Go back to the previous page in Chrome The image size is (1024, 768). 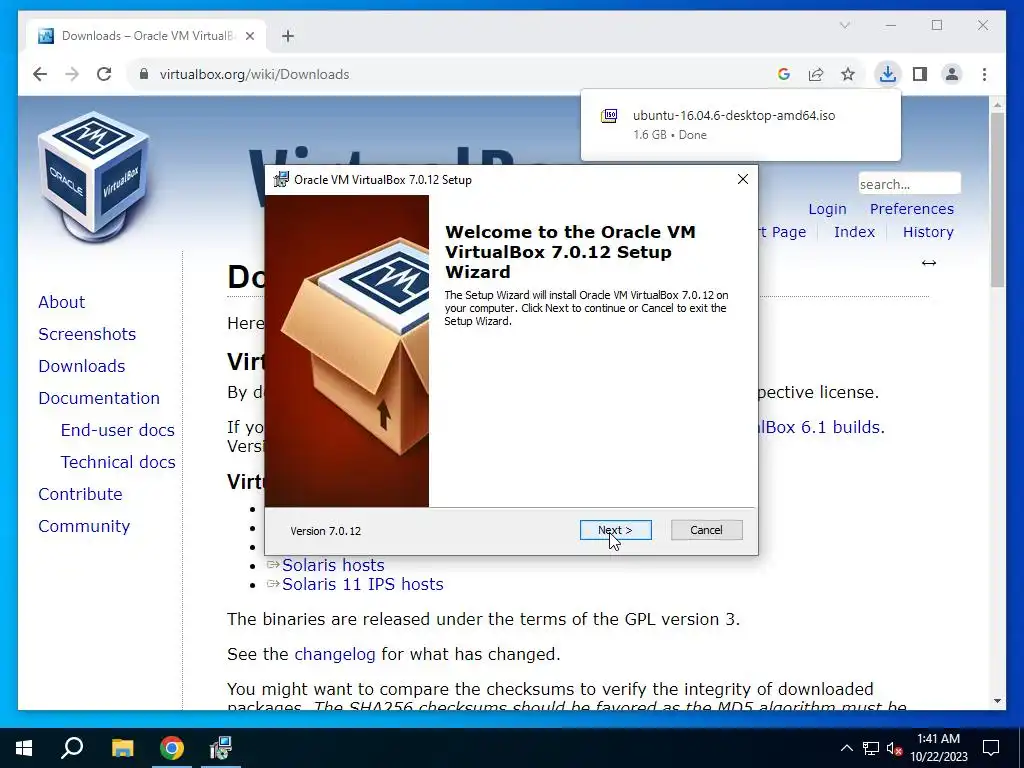point(40,74)
